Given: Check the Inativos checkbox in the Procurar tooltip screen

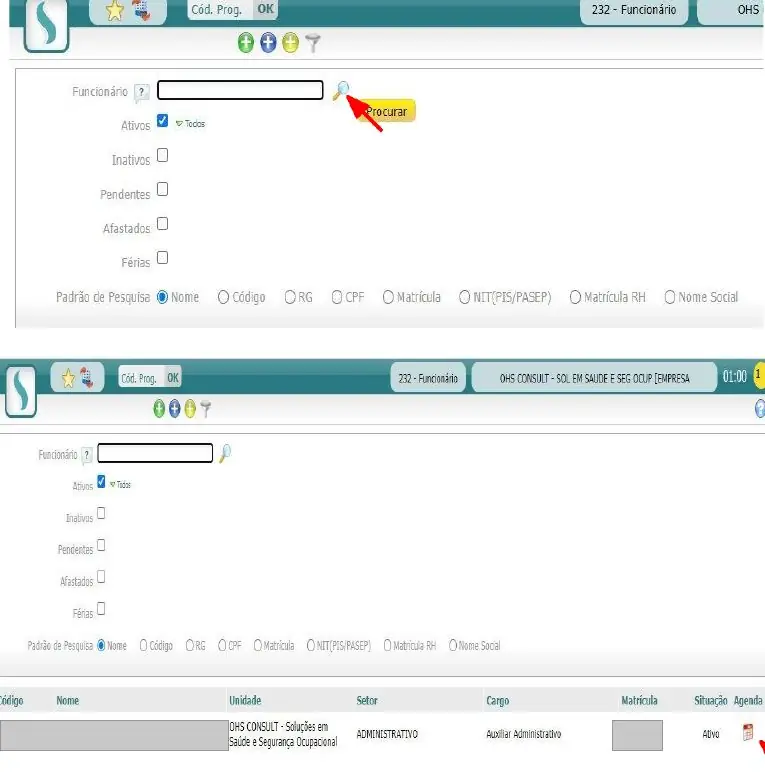Looking at the screenshot, I should (x=162, y=155).
